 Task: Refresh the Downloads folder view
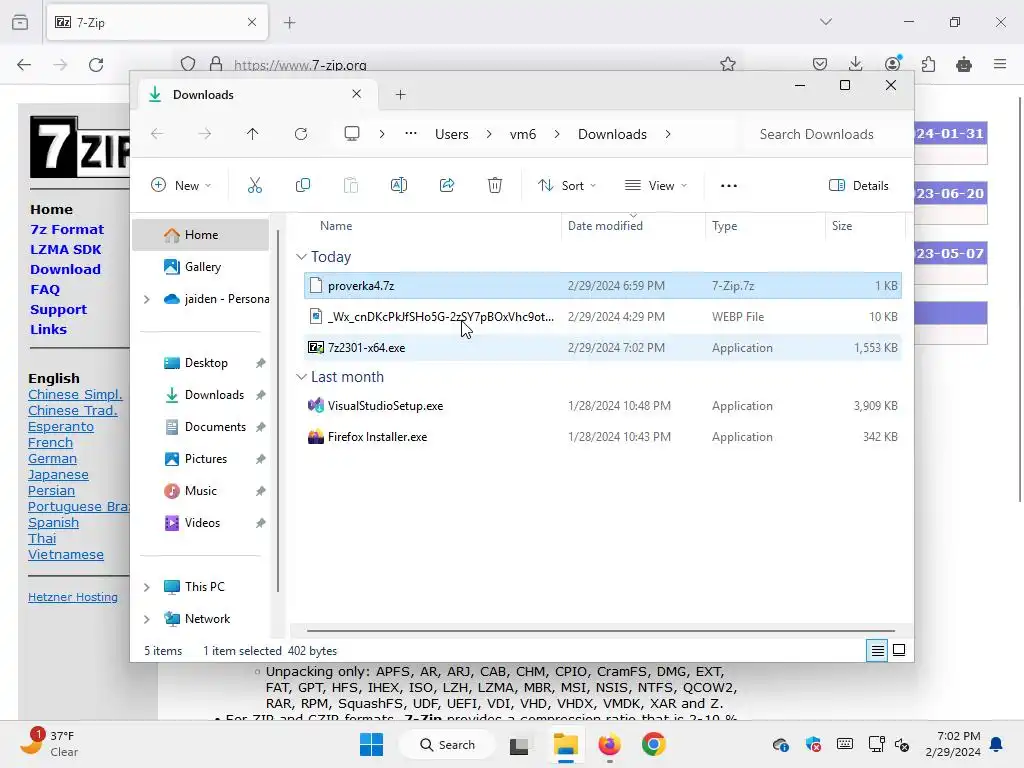[x=301, y=134]
